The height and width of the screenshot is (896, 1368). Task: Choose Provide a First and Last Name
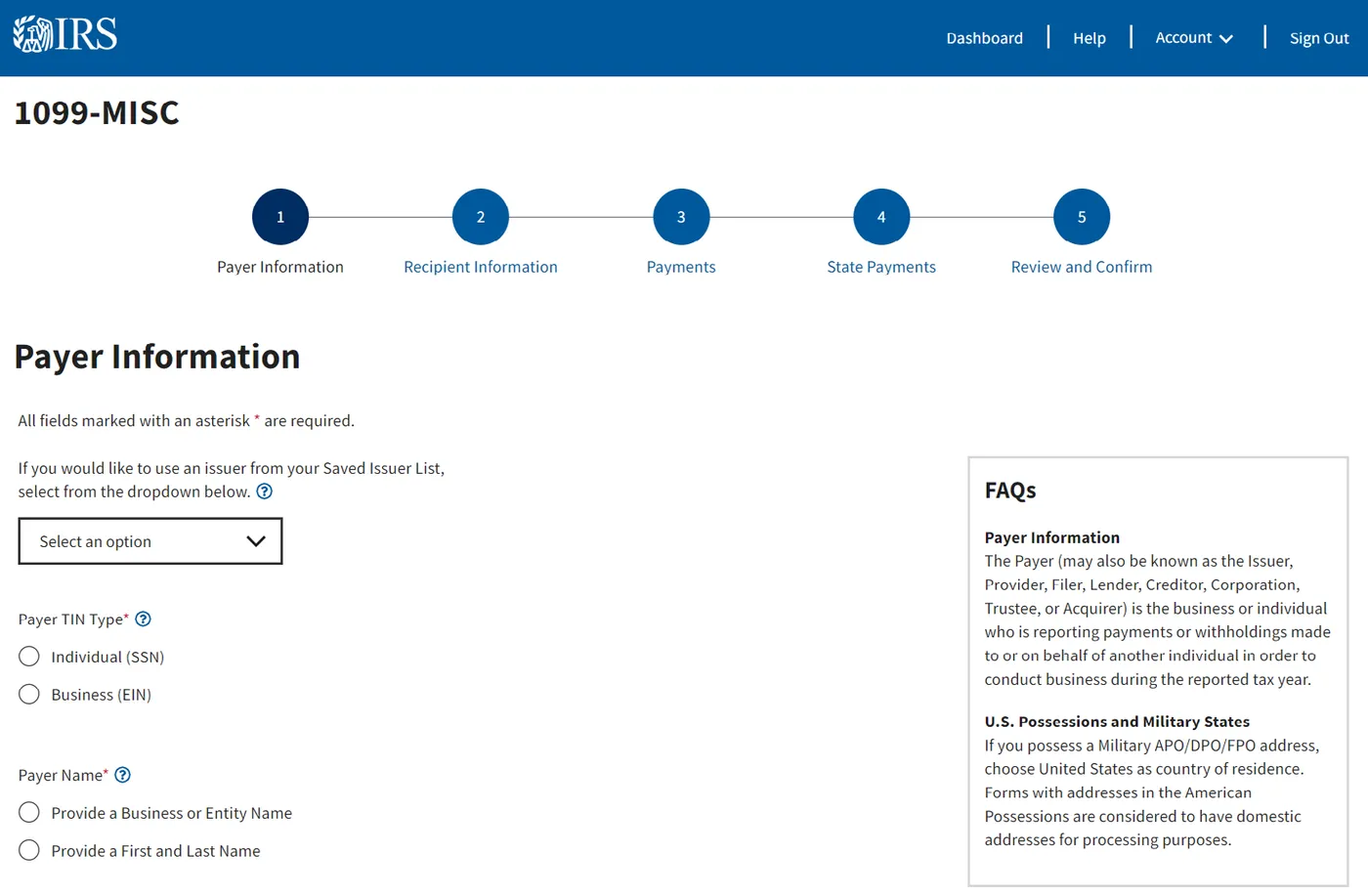point(29,851)
